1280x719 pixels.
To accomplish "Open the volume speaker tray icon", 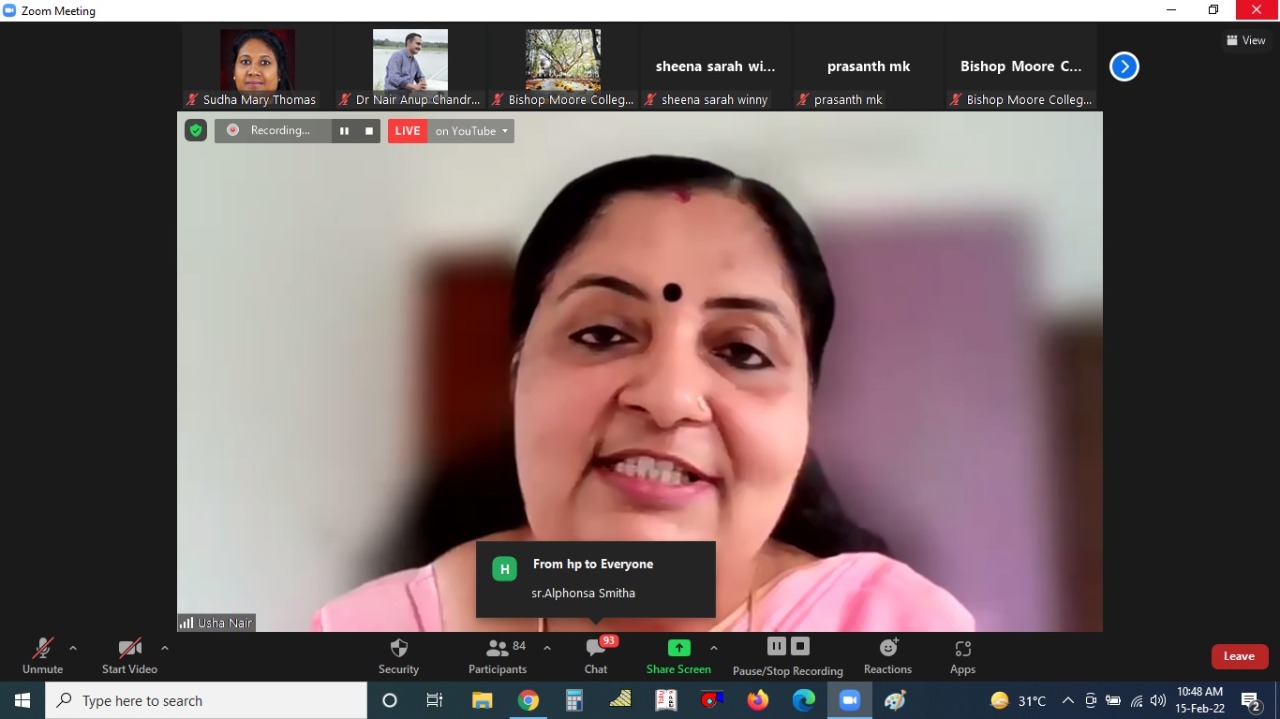I will 1158,700.
